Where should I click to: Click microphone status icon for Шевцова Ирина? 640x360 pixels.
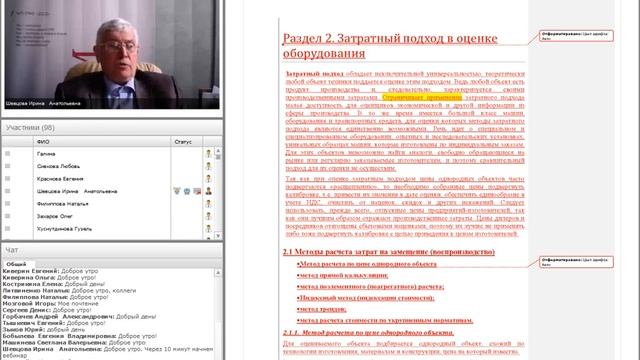coord(177,191)
